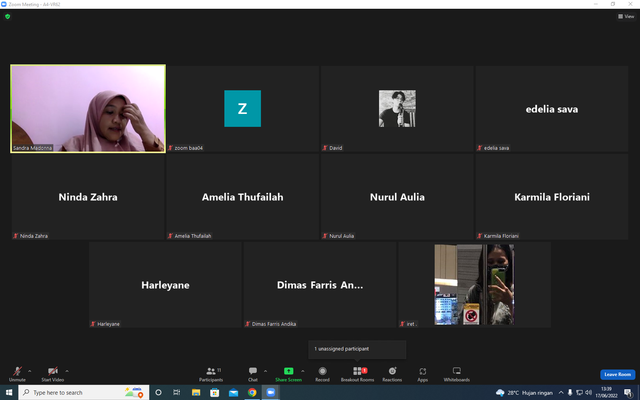This screenshot has width=640, height=400.
Task: Open Zoom Apps
Action: tap(422, 373)
